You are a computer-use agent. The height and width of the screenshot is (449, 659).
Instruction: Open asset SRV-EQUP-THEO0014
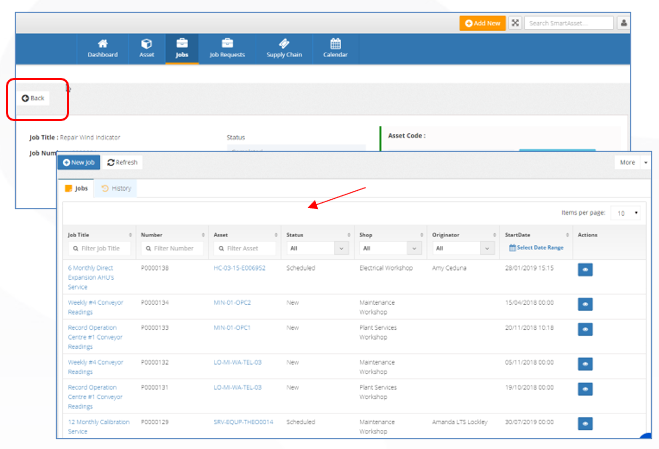243,422
